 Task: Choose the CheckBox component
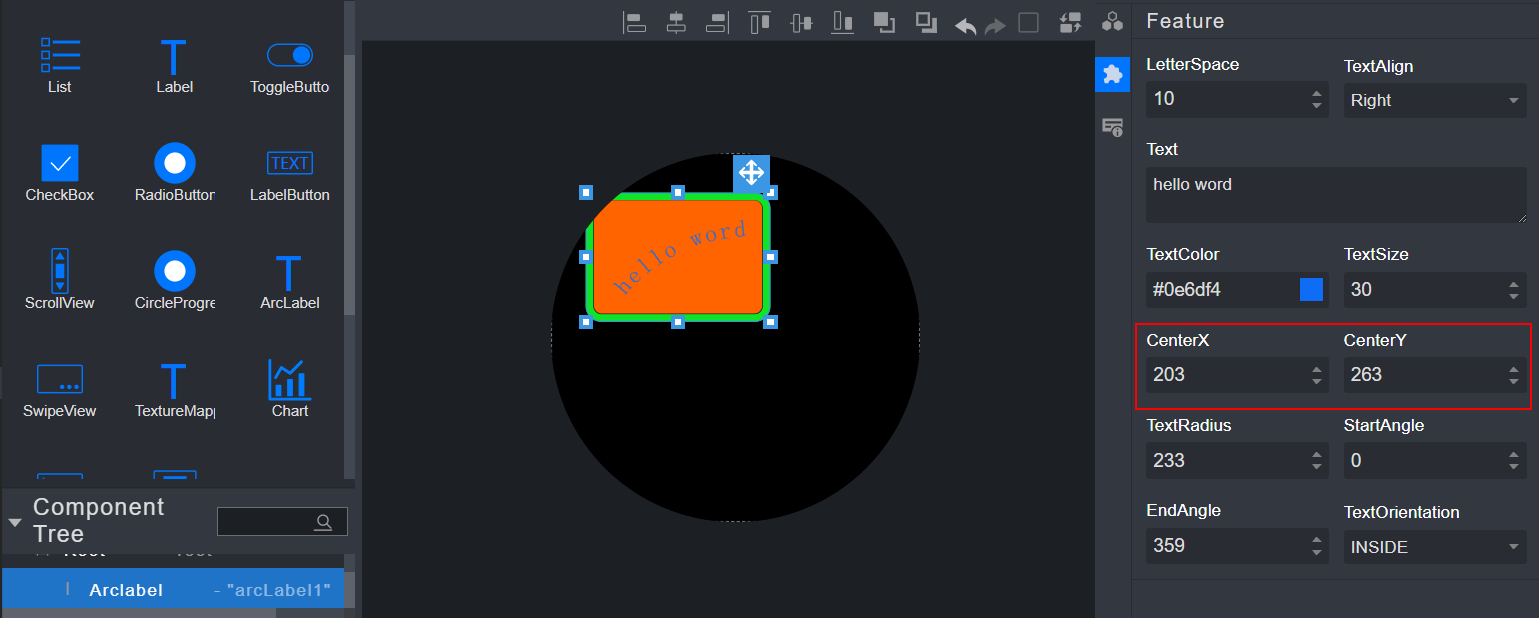click(x=60, y=173)
